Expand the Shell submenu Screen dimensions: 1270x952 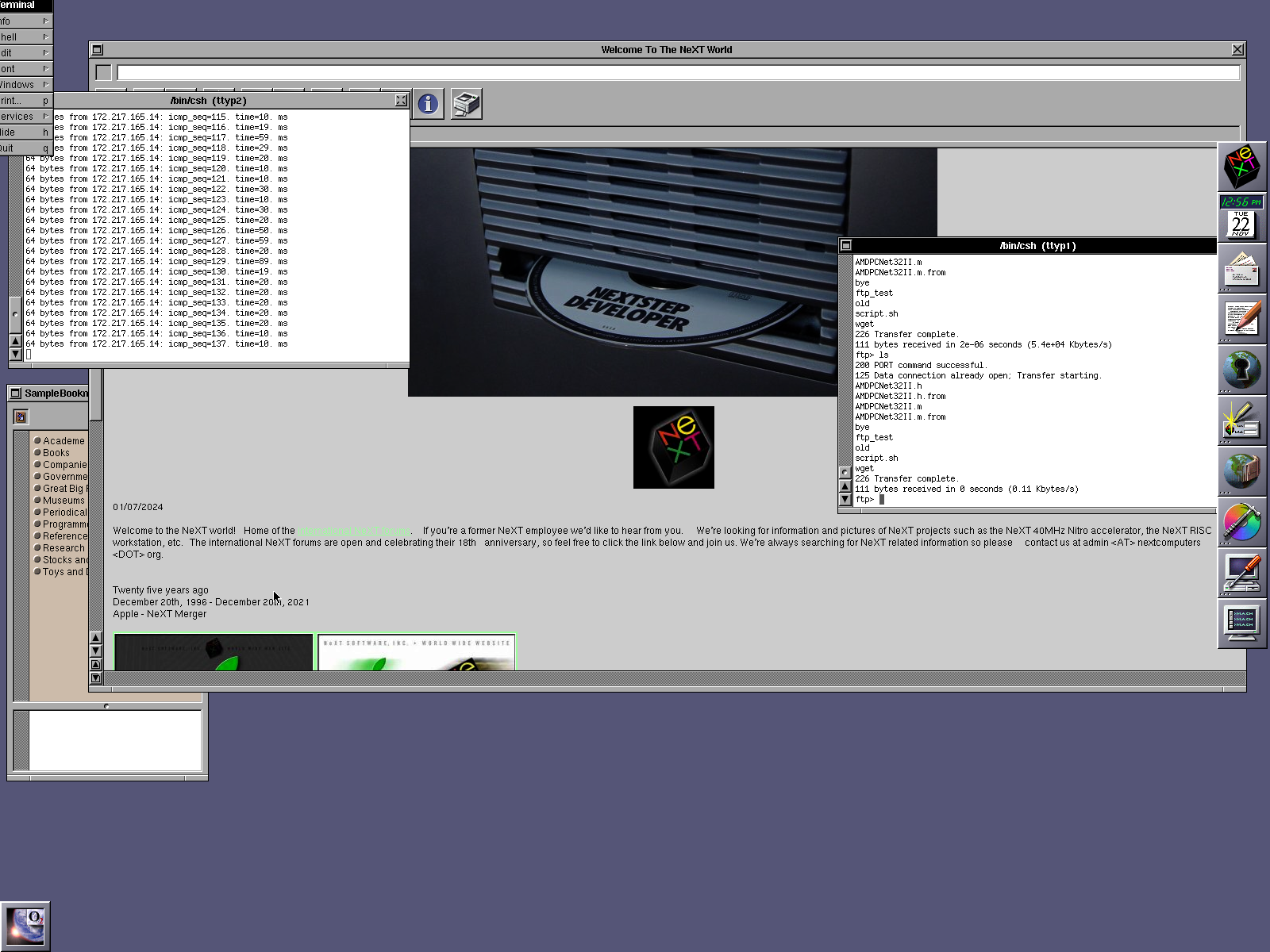(x=25, y=37)
